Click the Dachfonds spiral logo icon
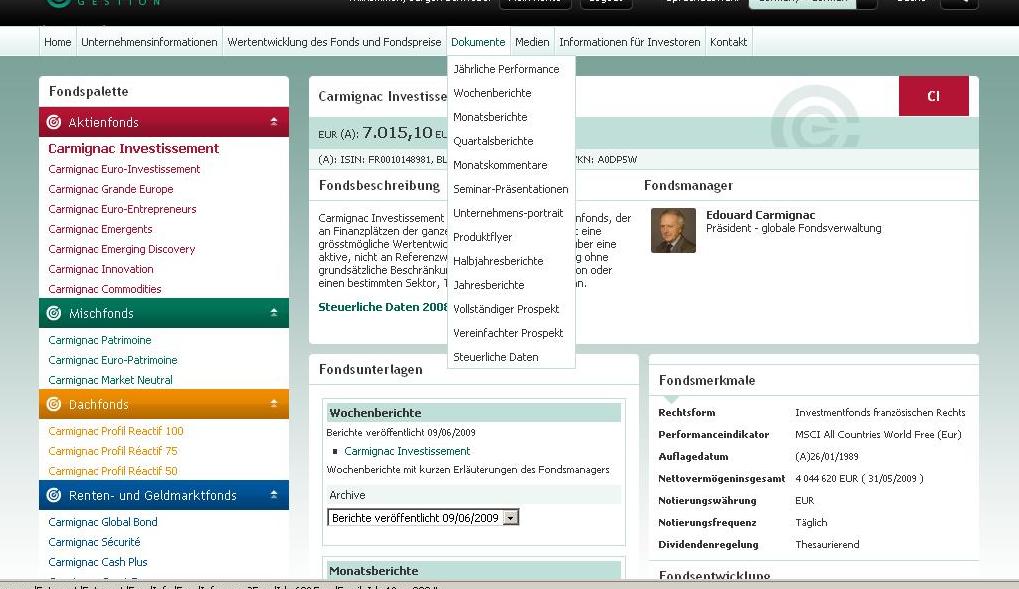1019x589 pixels. click(54, 404)
